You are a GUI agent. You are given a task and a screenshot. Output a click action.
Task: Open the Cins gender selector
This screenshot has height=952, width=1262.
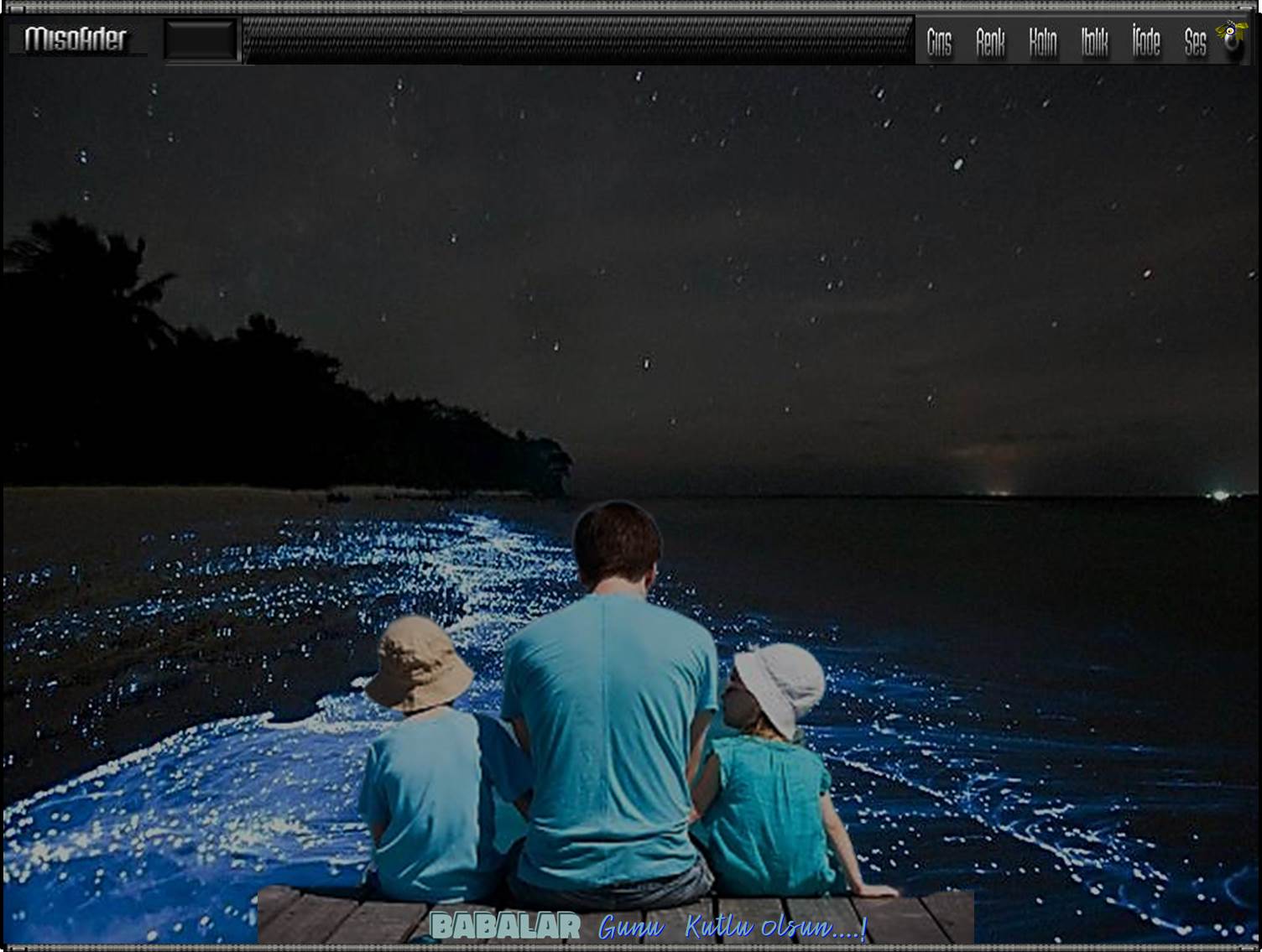click(x=939, y=41)
